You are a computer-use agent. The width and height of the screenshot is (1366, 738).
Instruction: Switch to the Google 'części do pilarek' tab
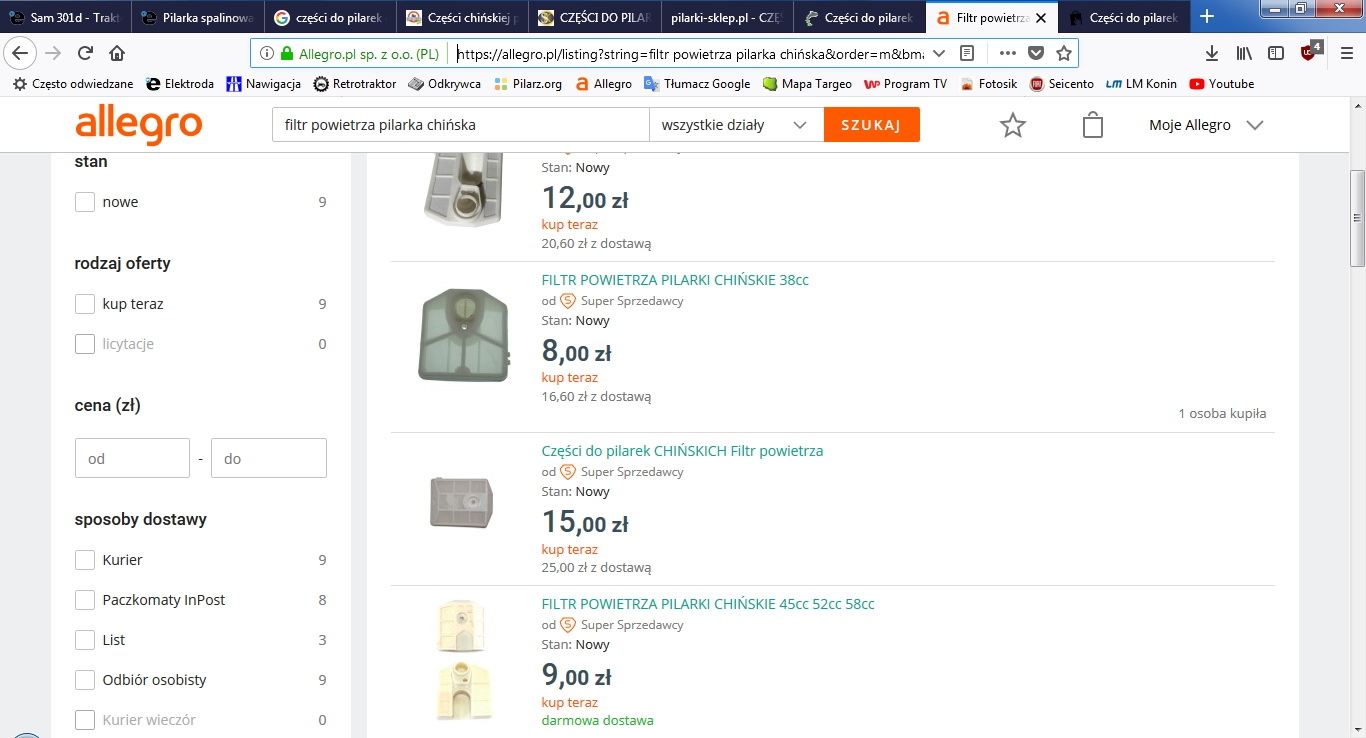[x=330, y=18]
